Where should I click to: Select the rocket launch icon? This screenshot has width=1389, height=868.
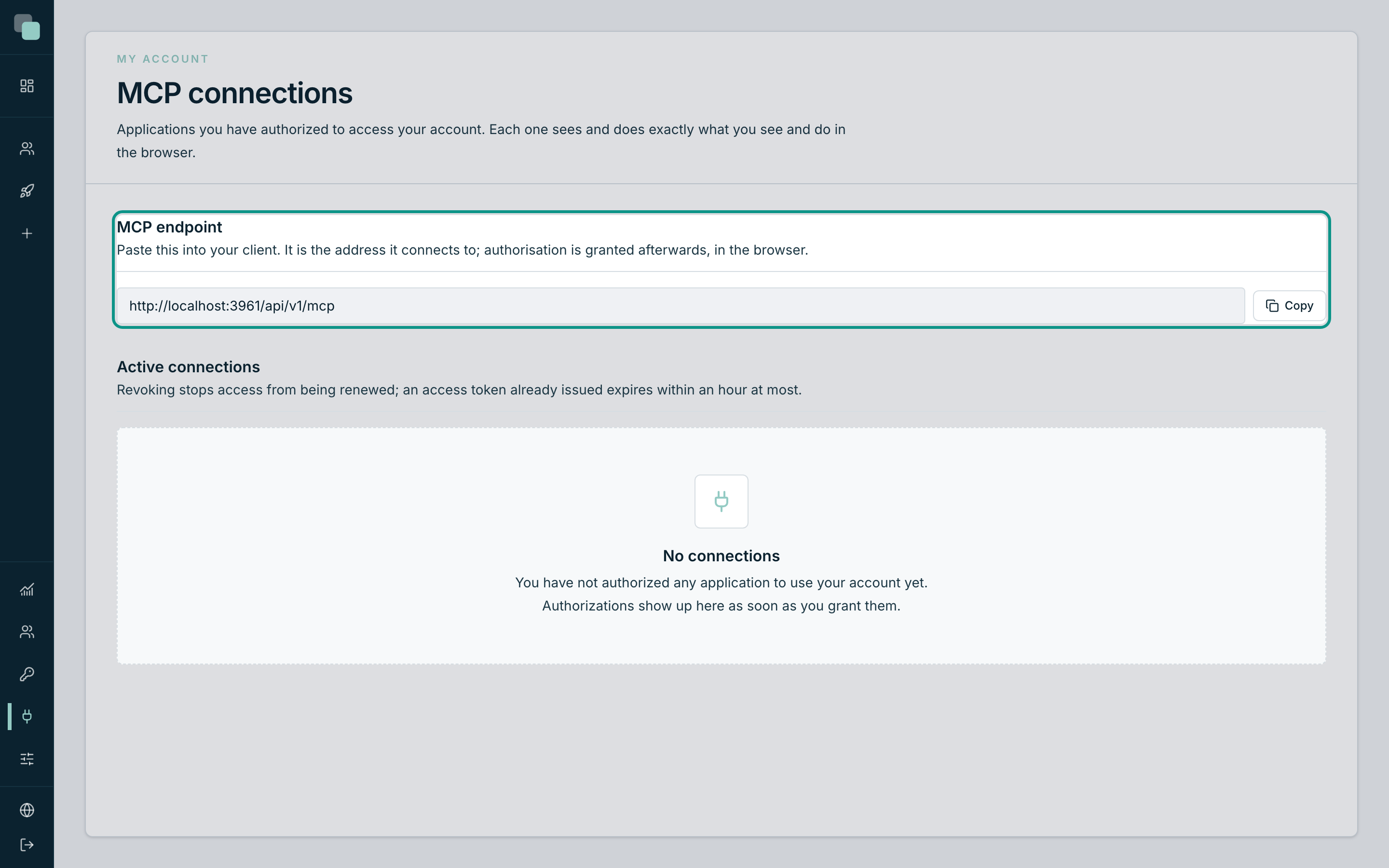click(x=27, y=191)
